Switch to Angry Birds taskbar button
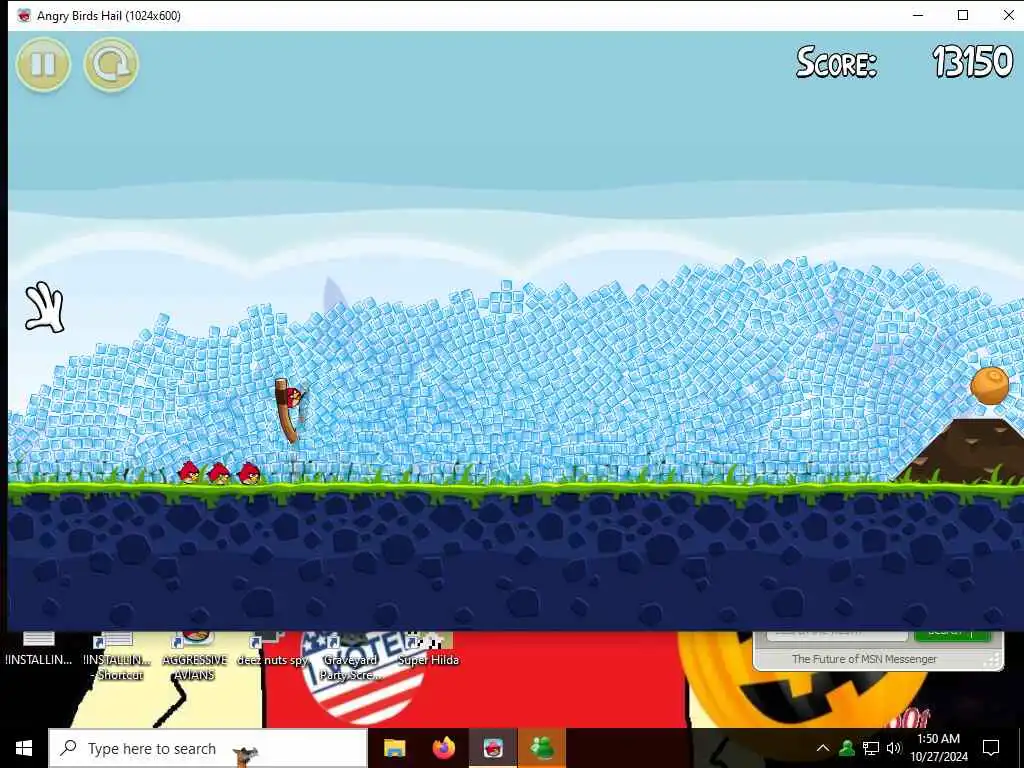 tap(493, 748)
